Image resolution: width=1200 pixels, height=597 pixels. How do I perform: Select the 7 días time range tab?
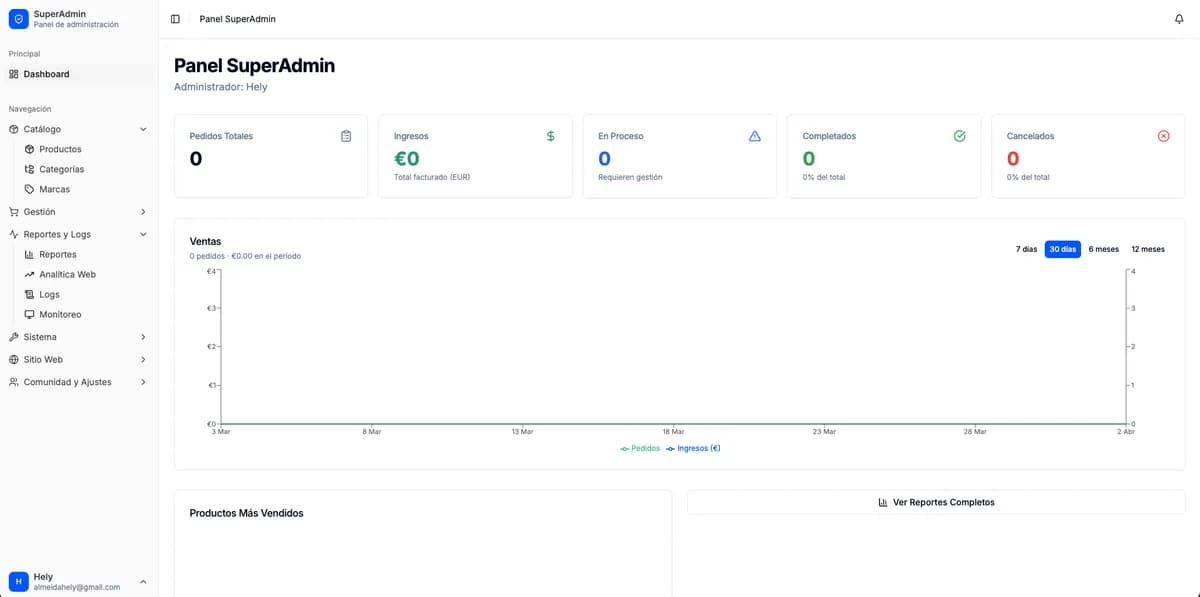pyautogui.click(x=1026, y=249)
